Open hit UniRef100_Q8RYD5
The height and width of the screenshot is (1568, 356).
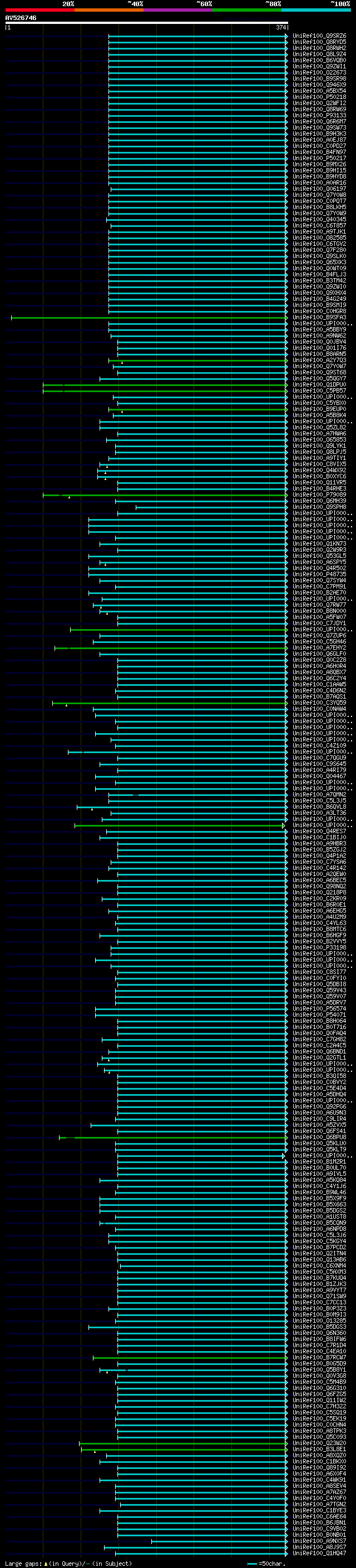(x=319, y=42)
